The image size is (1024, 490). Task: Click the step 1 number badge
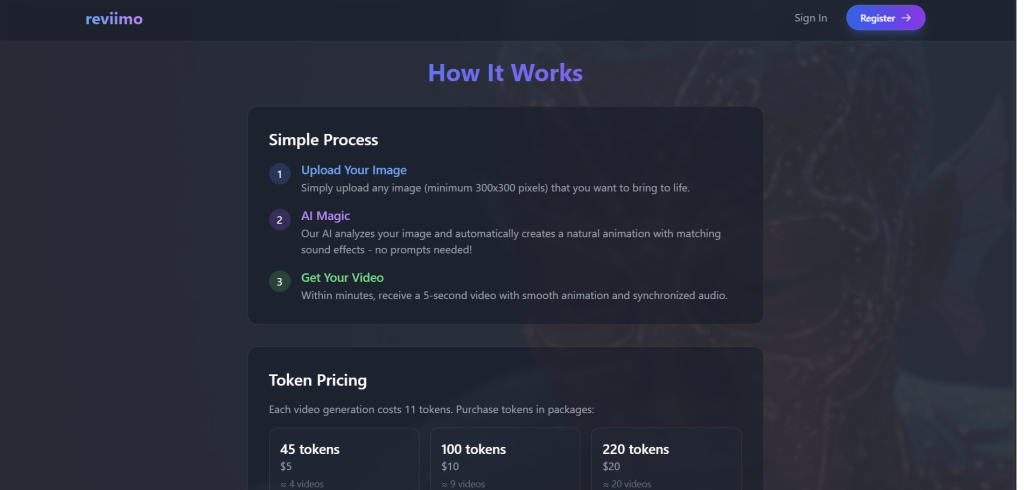pyautogui.click(x=280, y=175)
